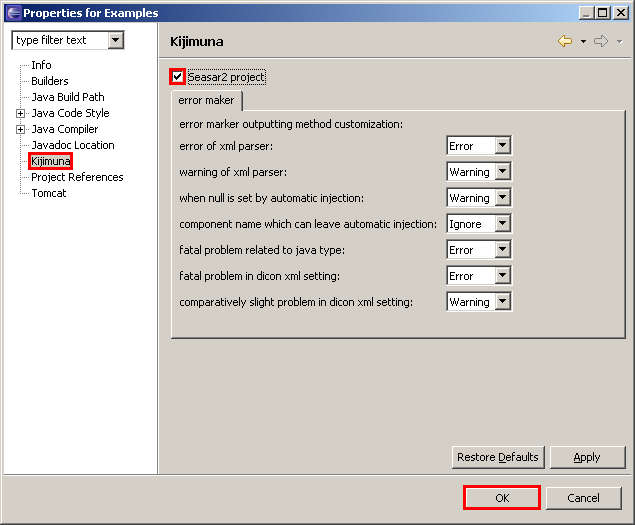Click the forward navigation arrow icon

(x=601, y=42)
